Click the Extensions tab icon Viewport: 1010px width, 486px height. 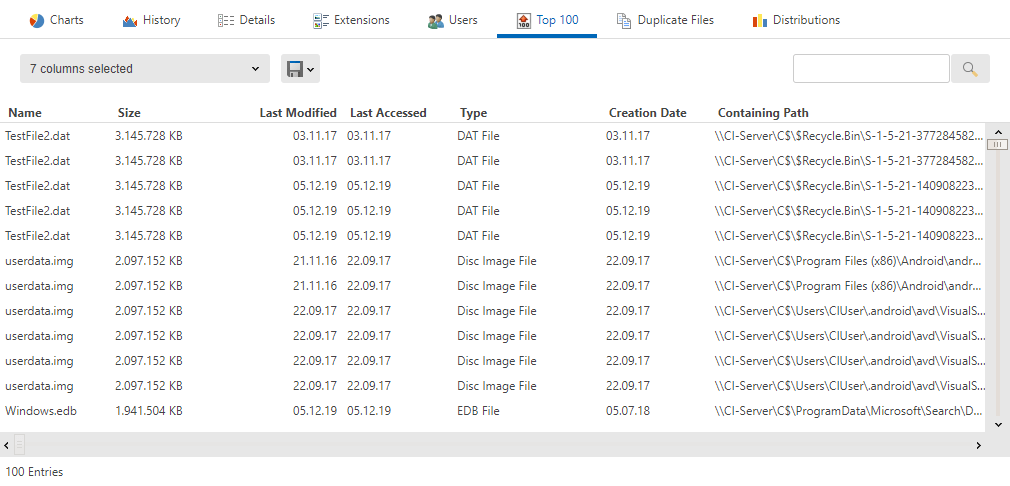pos(321,20)
